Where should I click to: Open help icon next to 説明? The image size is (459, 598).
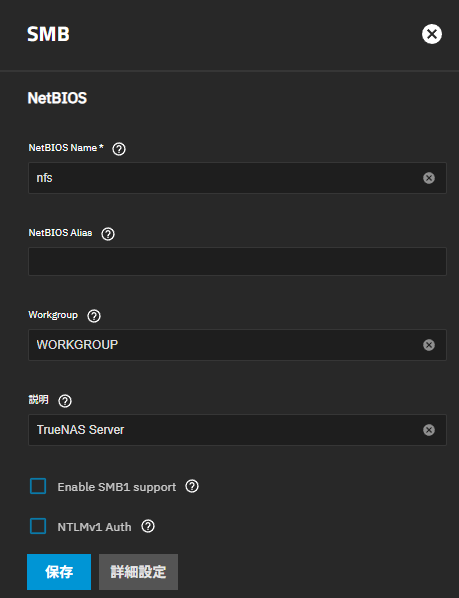pyautogui.click(x=65, y=401)
